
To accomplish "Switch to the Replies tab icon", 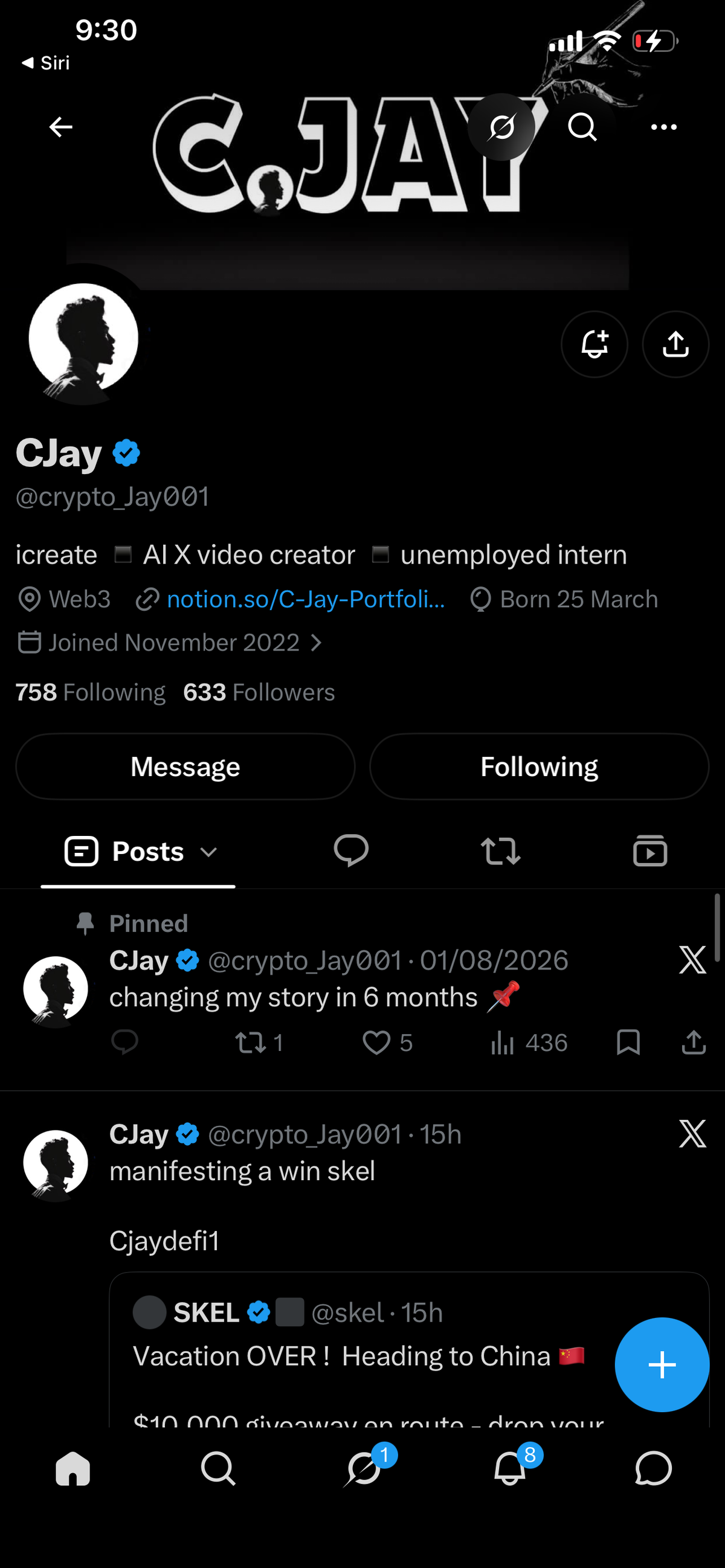I will pyautogui.click(x=351, y=850).
